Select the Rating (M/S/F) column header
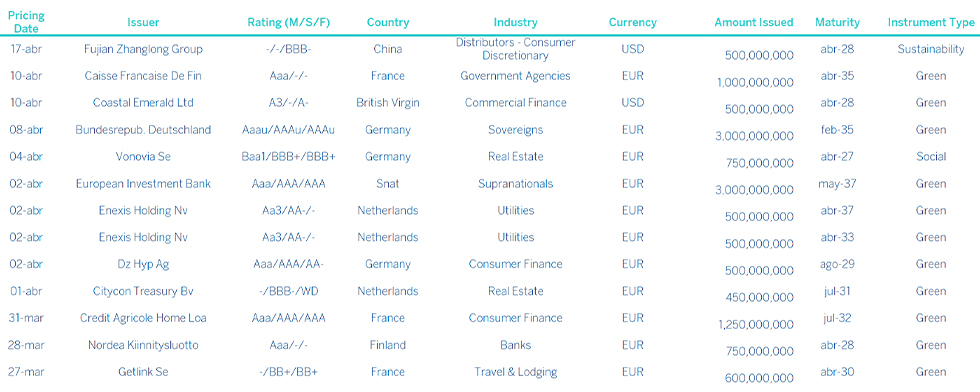The height and width of the screenshot is (392, 980). 289,23
